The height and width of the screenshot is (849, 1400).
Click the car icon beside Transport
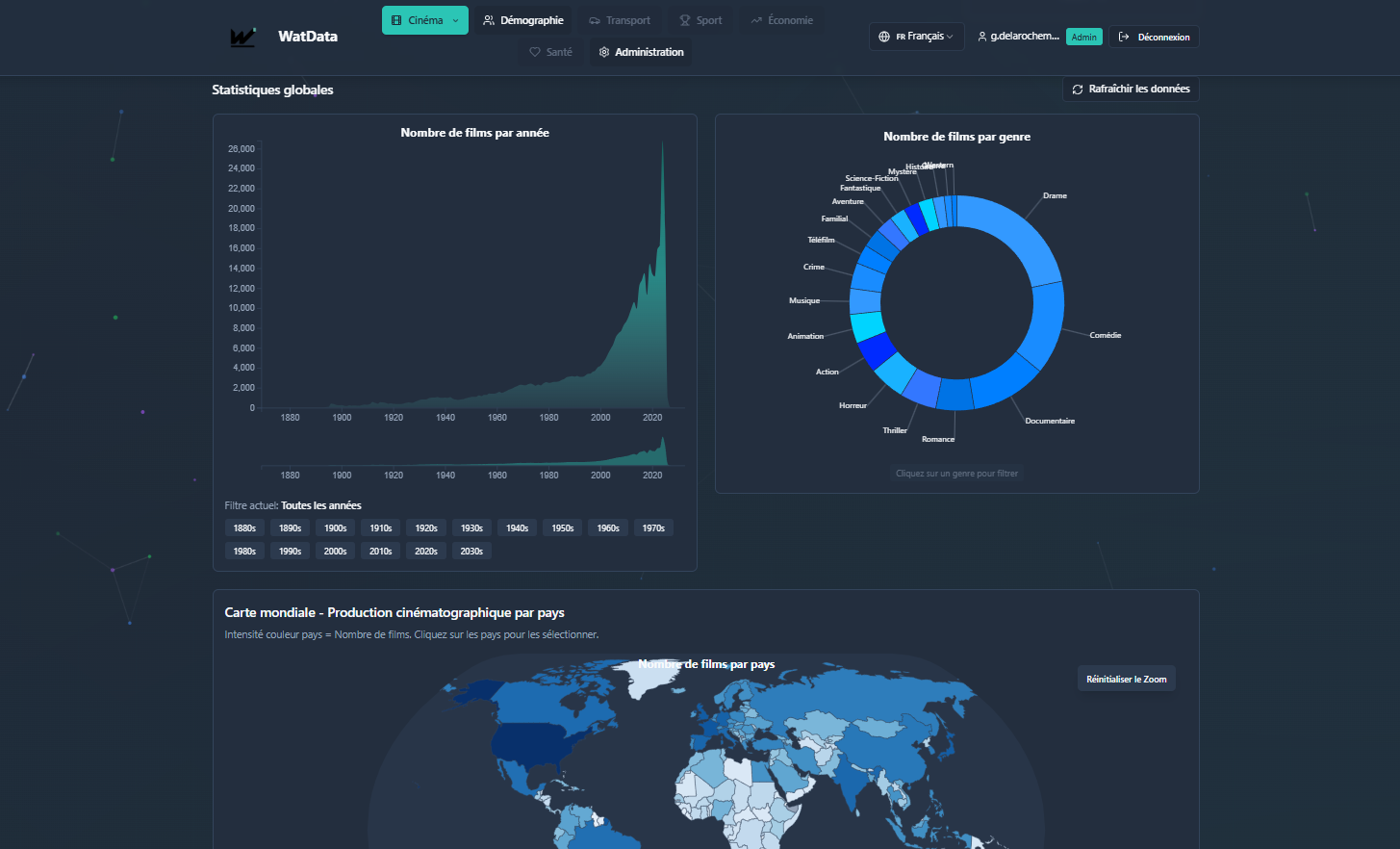[x=595, y=20]
